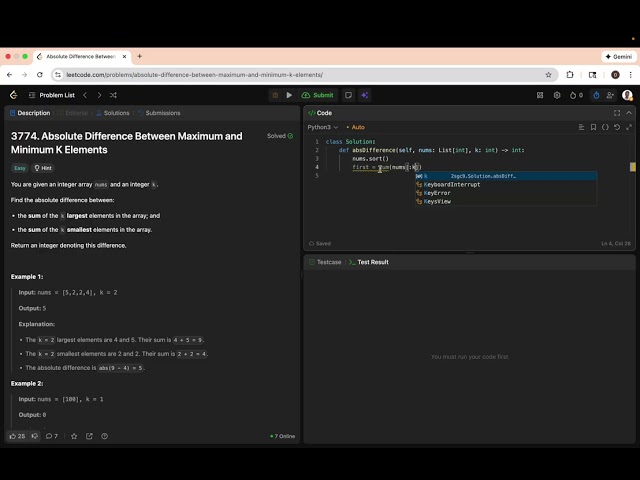Open the Gemini button in Chrome
The height and width of the screenshot is (480, 640).
(619, 56)
